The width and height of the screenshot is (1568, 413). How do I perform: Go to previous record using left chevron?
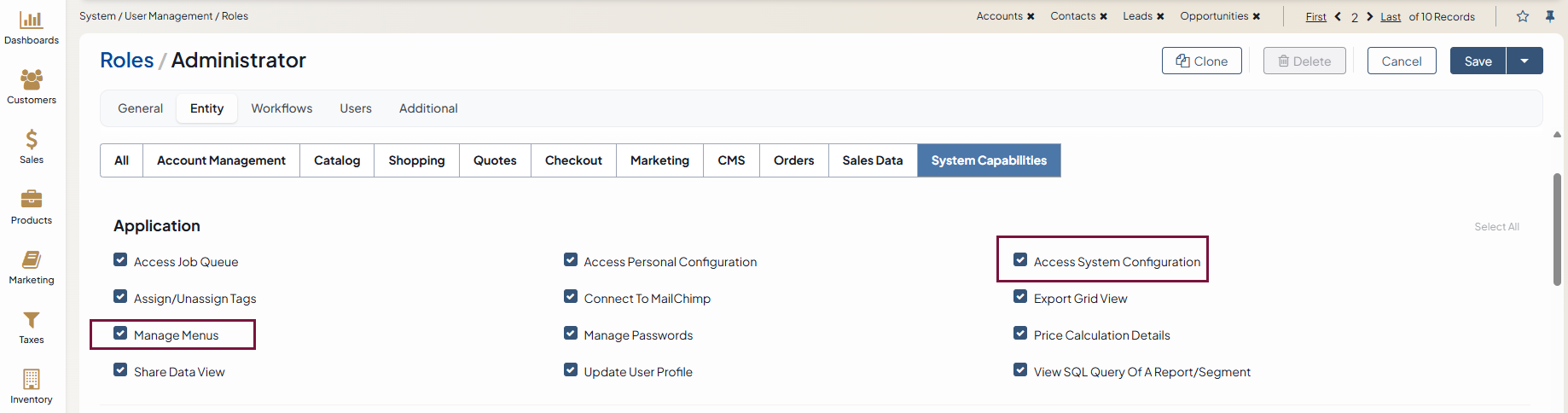[x=1338, y=16]
